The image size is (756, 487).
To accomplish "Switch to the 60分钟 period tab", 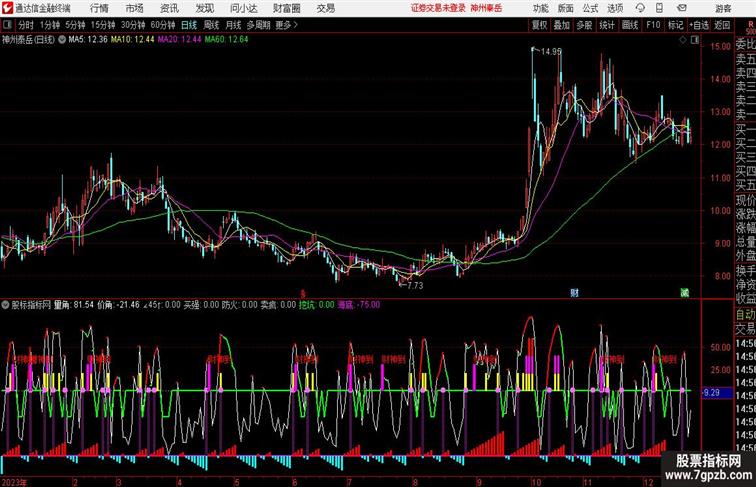I will point(163,25).
